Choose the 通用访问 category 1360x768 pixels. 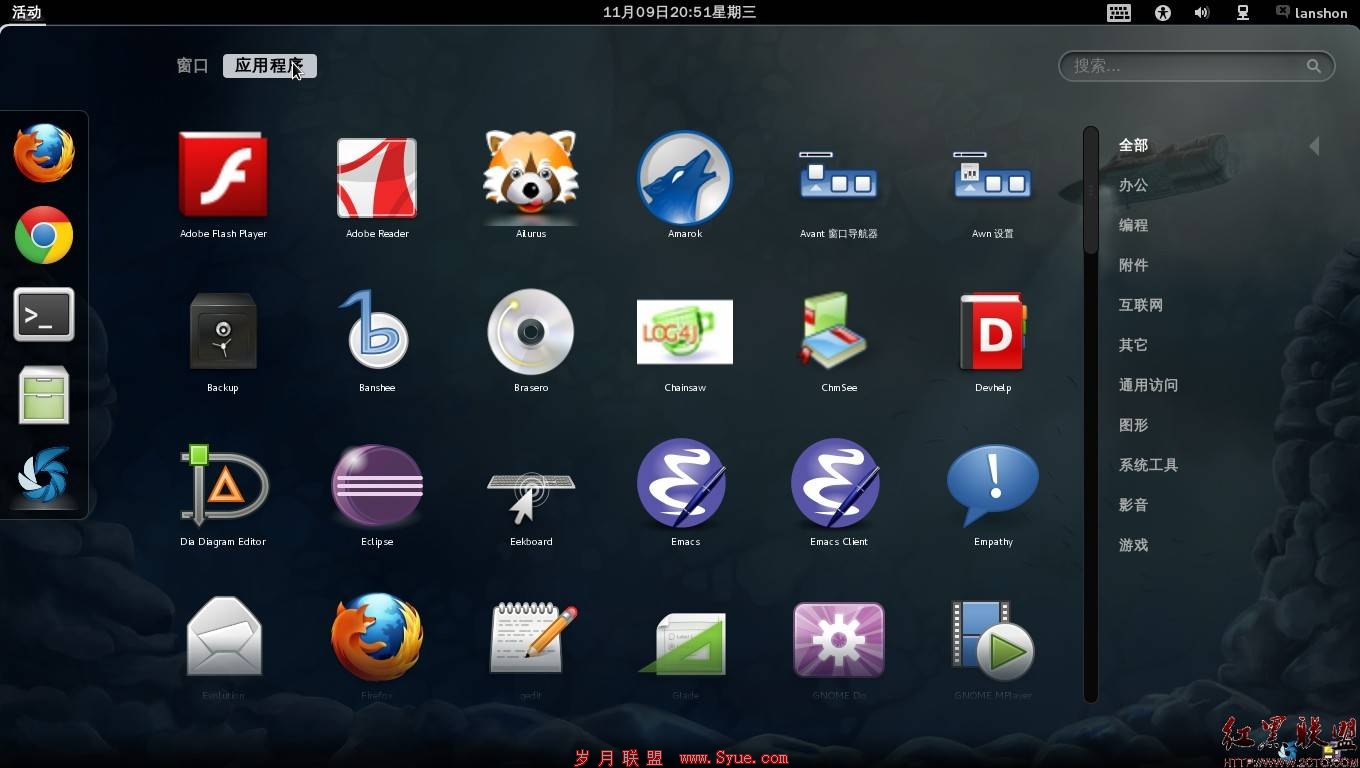1148,386
